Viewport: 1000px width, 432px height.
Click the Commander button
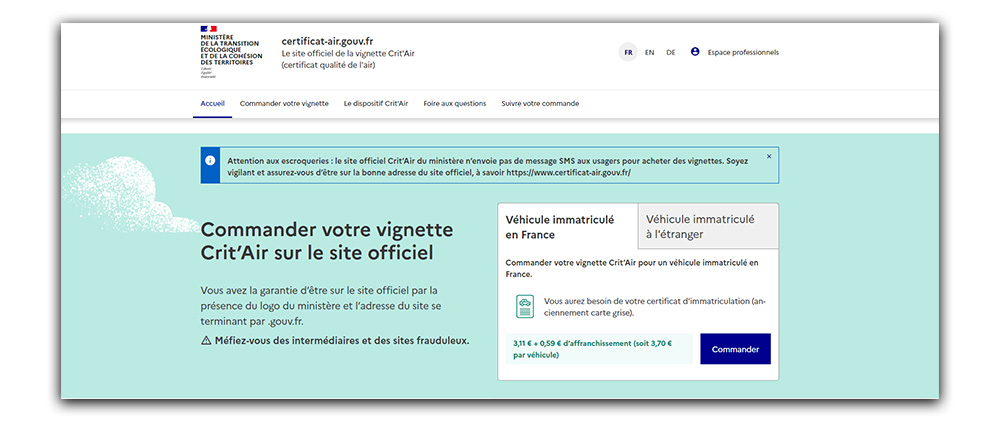[735, 349]
